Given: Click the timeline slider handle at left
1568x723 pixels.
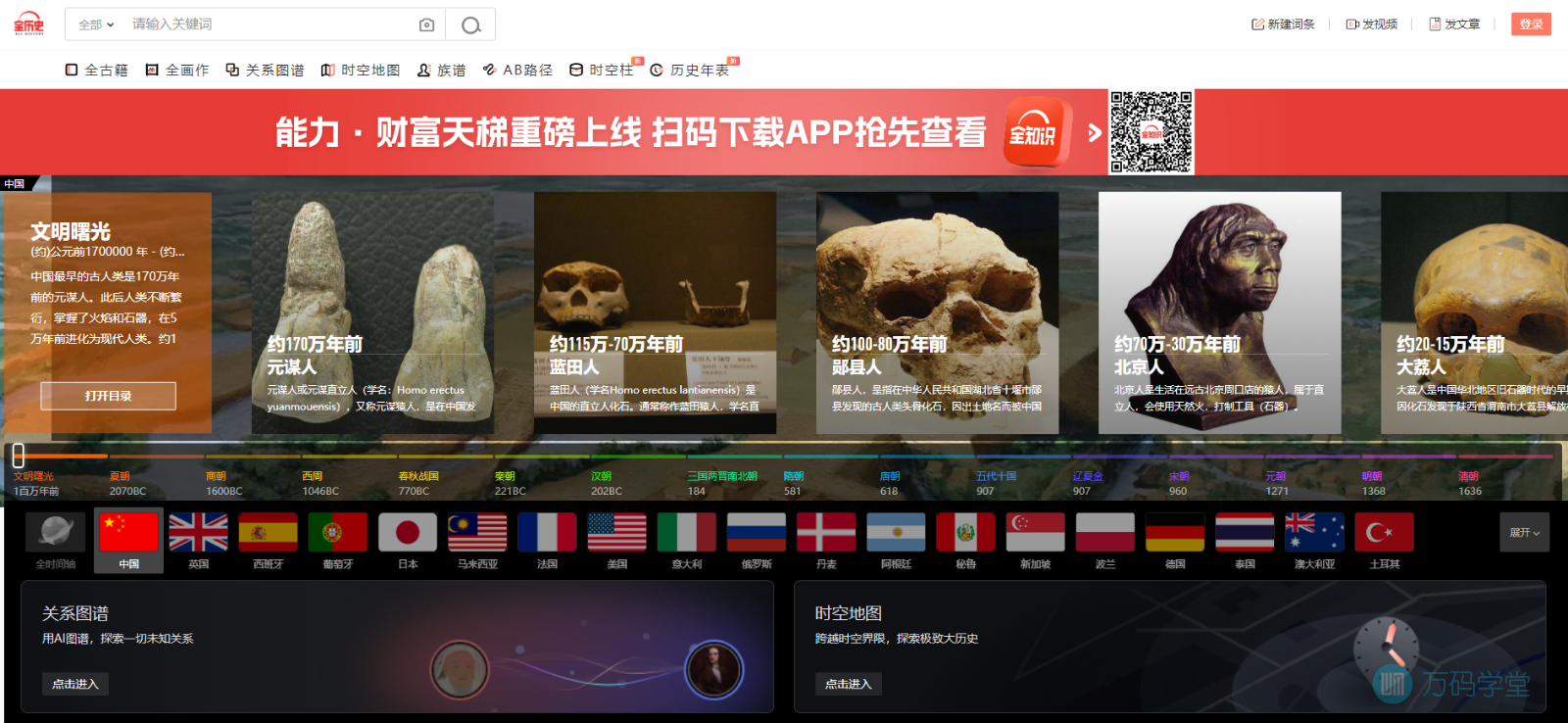Looking at the screenshot, I should [18, 456].
